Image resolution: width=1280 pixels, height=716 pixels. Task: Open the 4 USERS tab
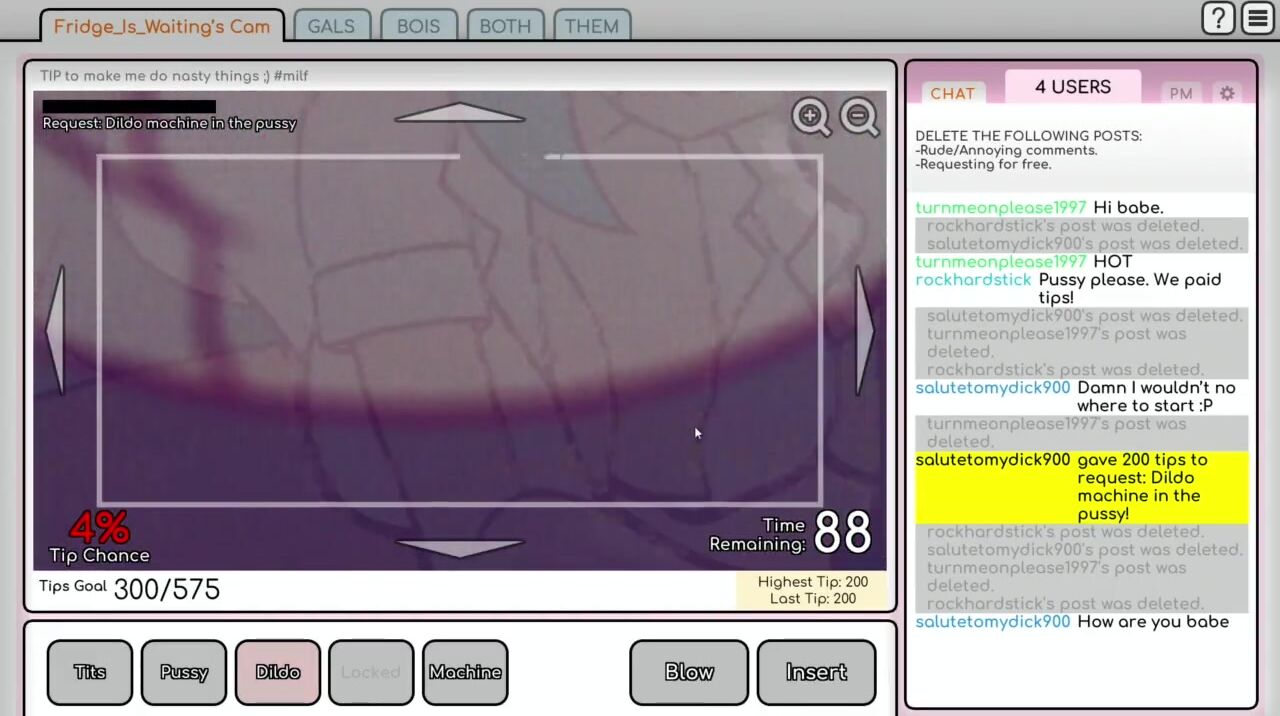(1072, 87)
